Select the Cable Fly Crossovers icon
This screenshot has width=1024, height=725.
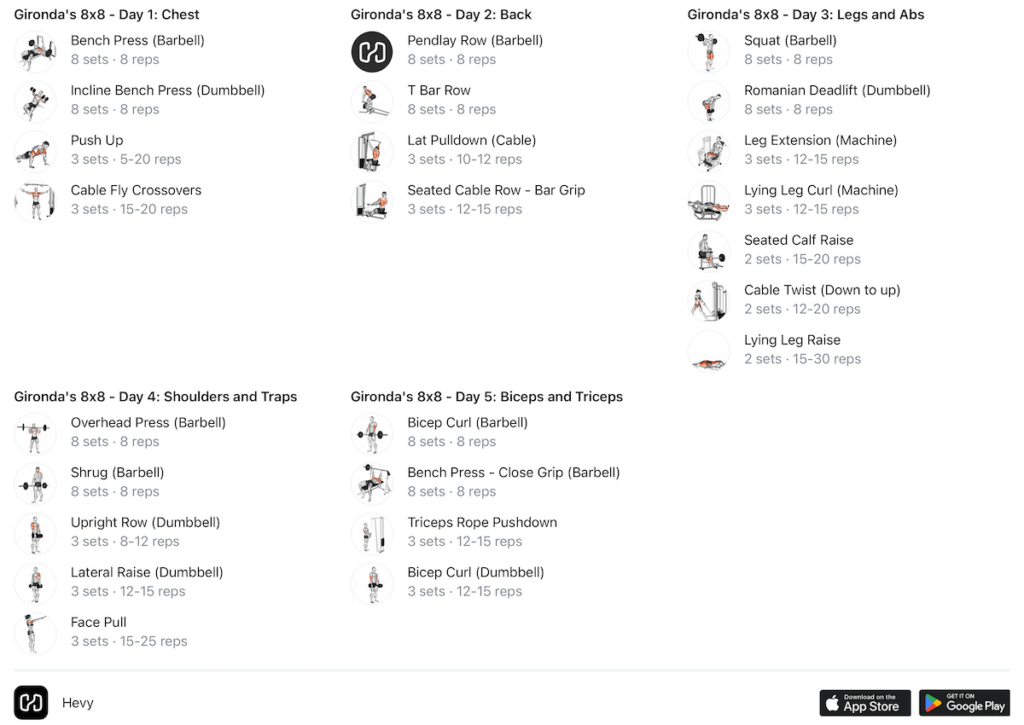35,201
